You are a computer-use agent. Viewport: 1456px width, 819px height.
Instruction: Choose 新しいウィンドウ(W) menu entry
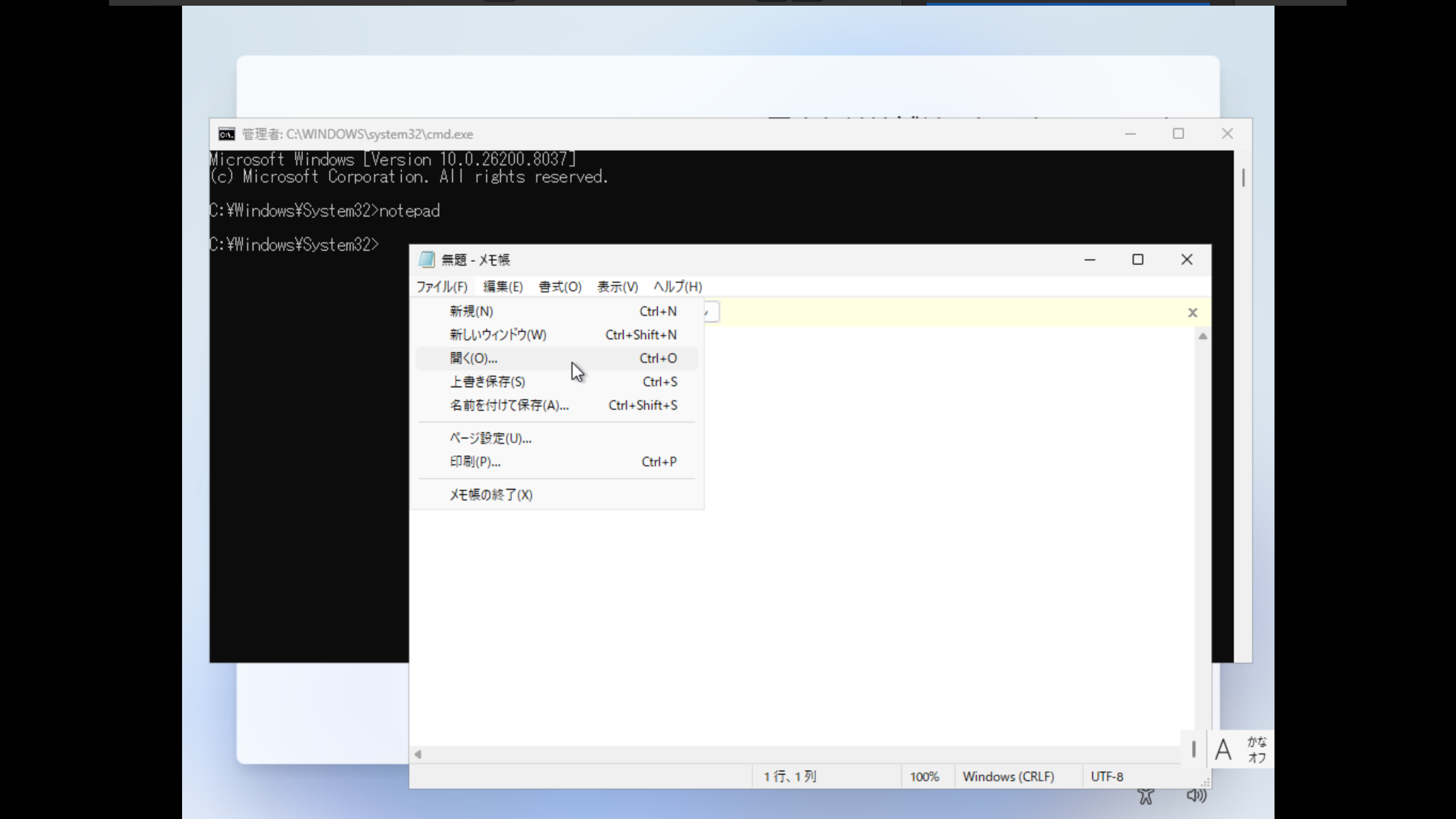pos(556,335)
